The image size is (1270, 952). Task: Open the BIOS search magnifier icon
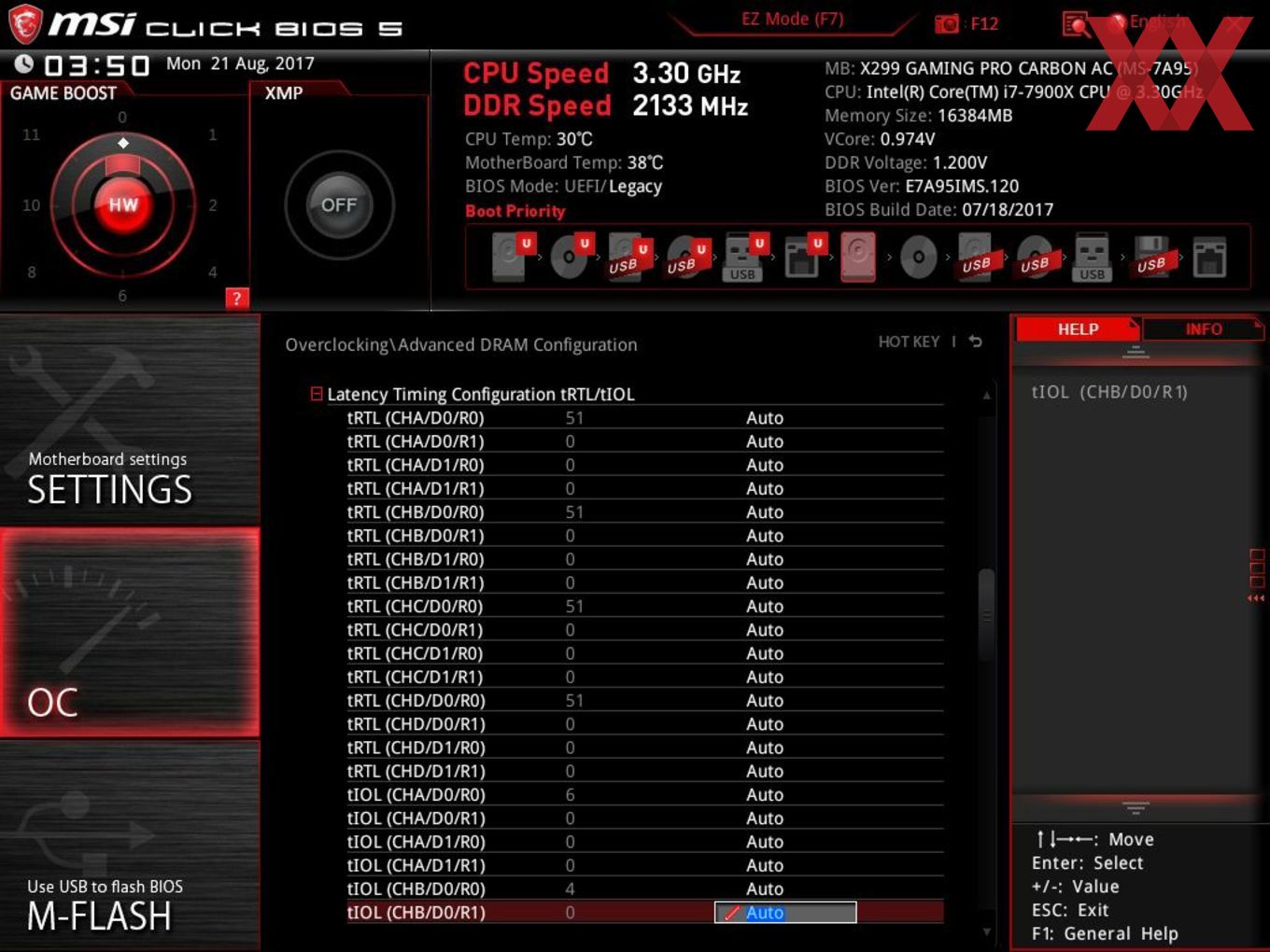pos(1076,24)
